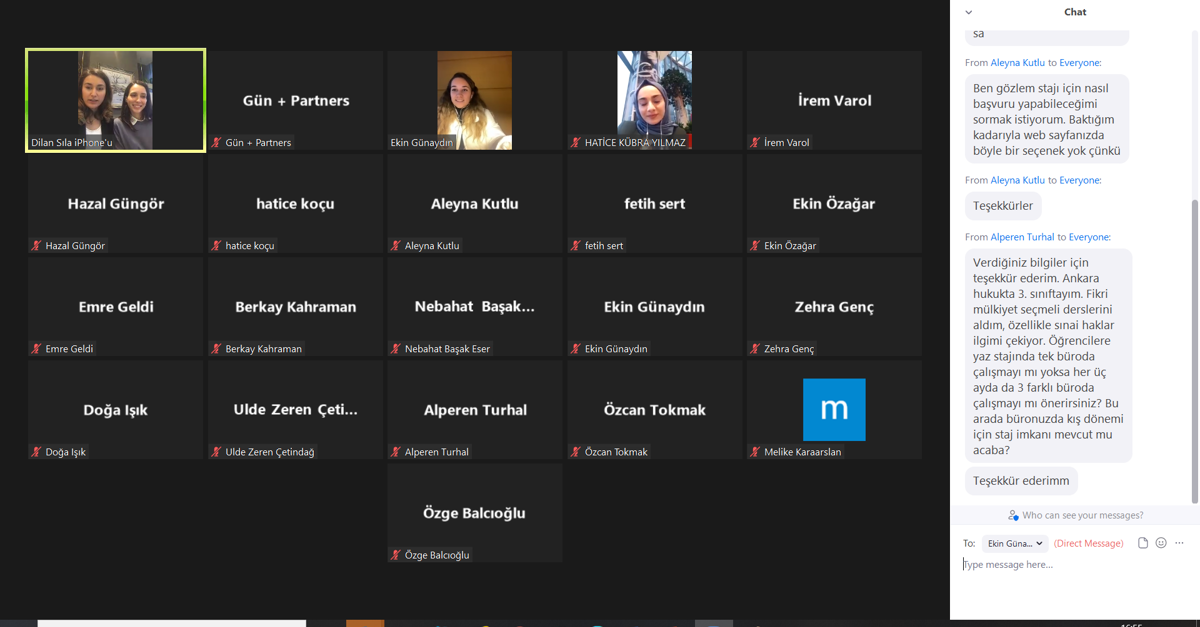
Task: Open chat more options ellipsis
Action: pos(1180,543)
